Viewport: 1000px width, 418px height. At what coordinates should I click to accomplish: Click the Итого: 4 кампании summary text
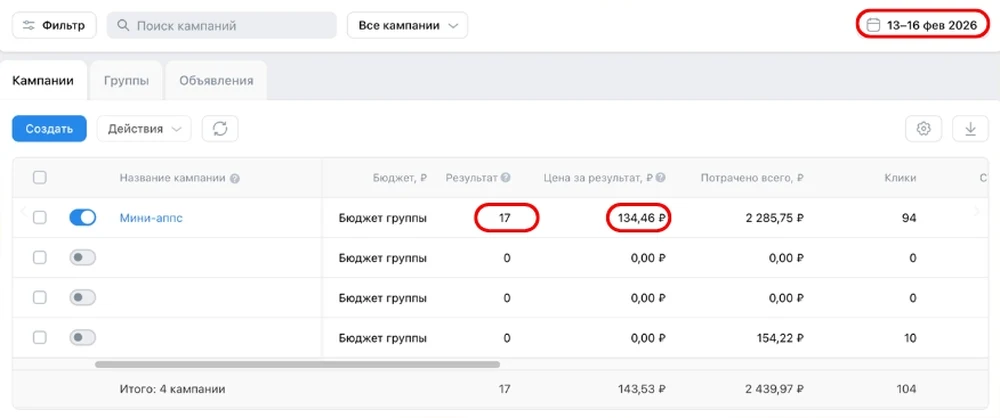(172, 389)
